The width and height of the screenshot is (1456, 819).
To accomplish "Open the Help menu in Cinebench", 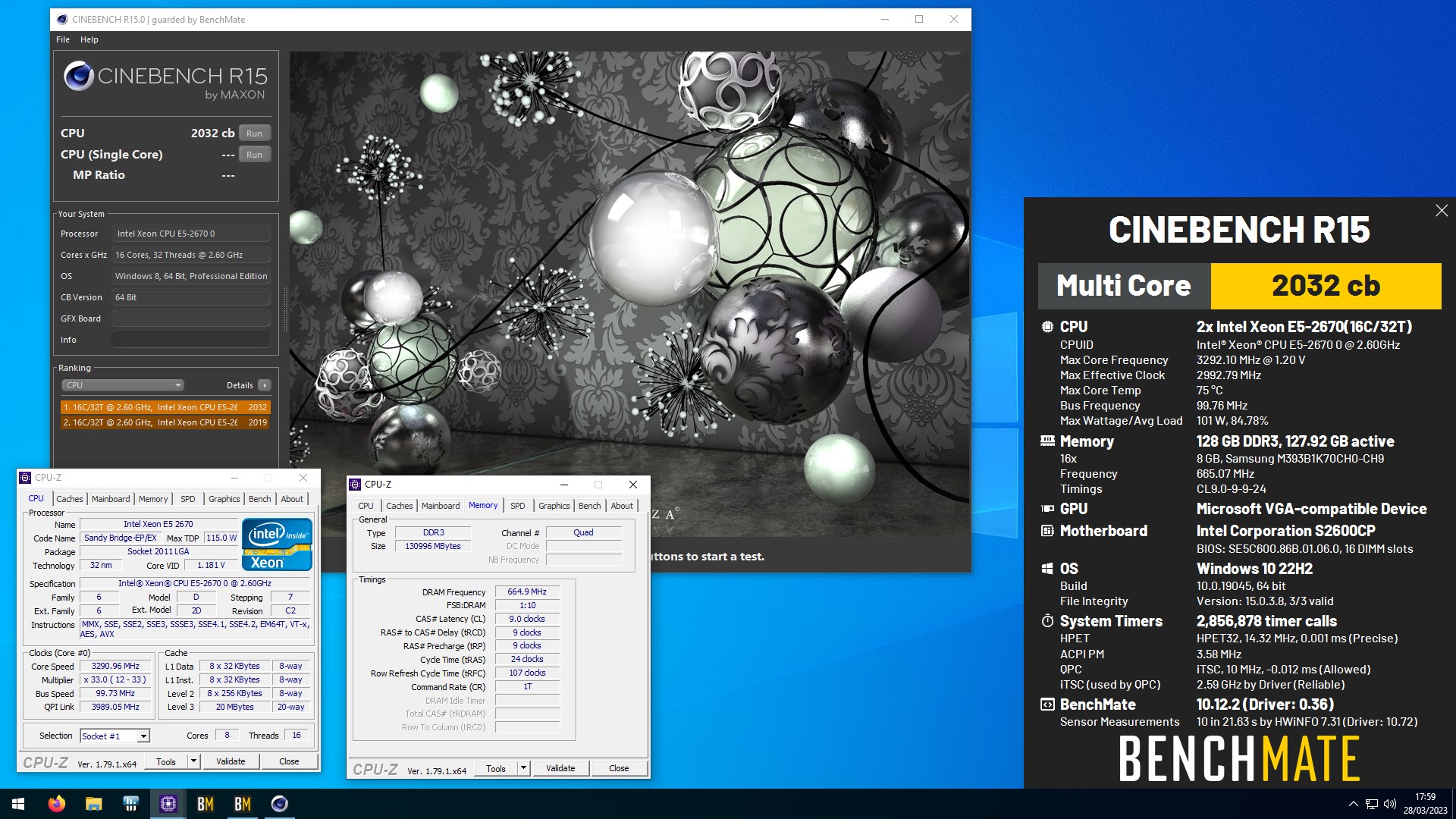I will click(89, 39).
